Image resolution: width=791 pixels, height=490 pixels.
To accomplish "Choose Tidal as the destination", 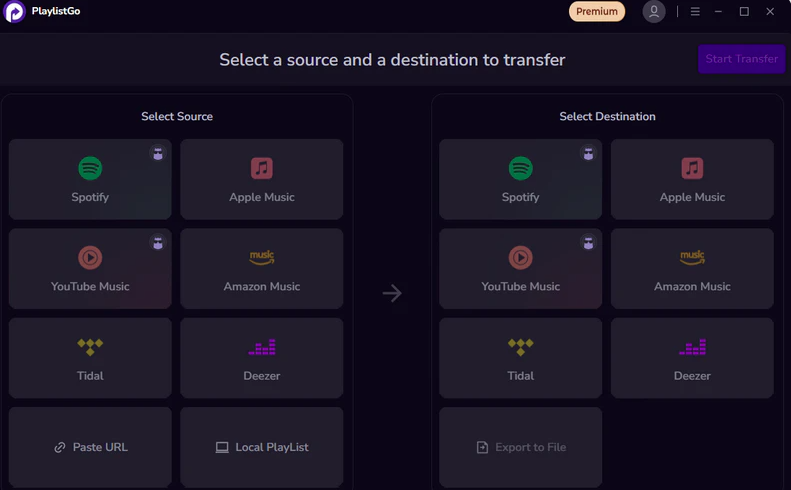I will click(520, 358).
